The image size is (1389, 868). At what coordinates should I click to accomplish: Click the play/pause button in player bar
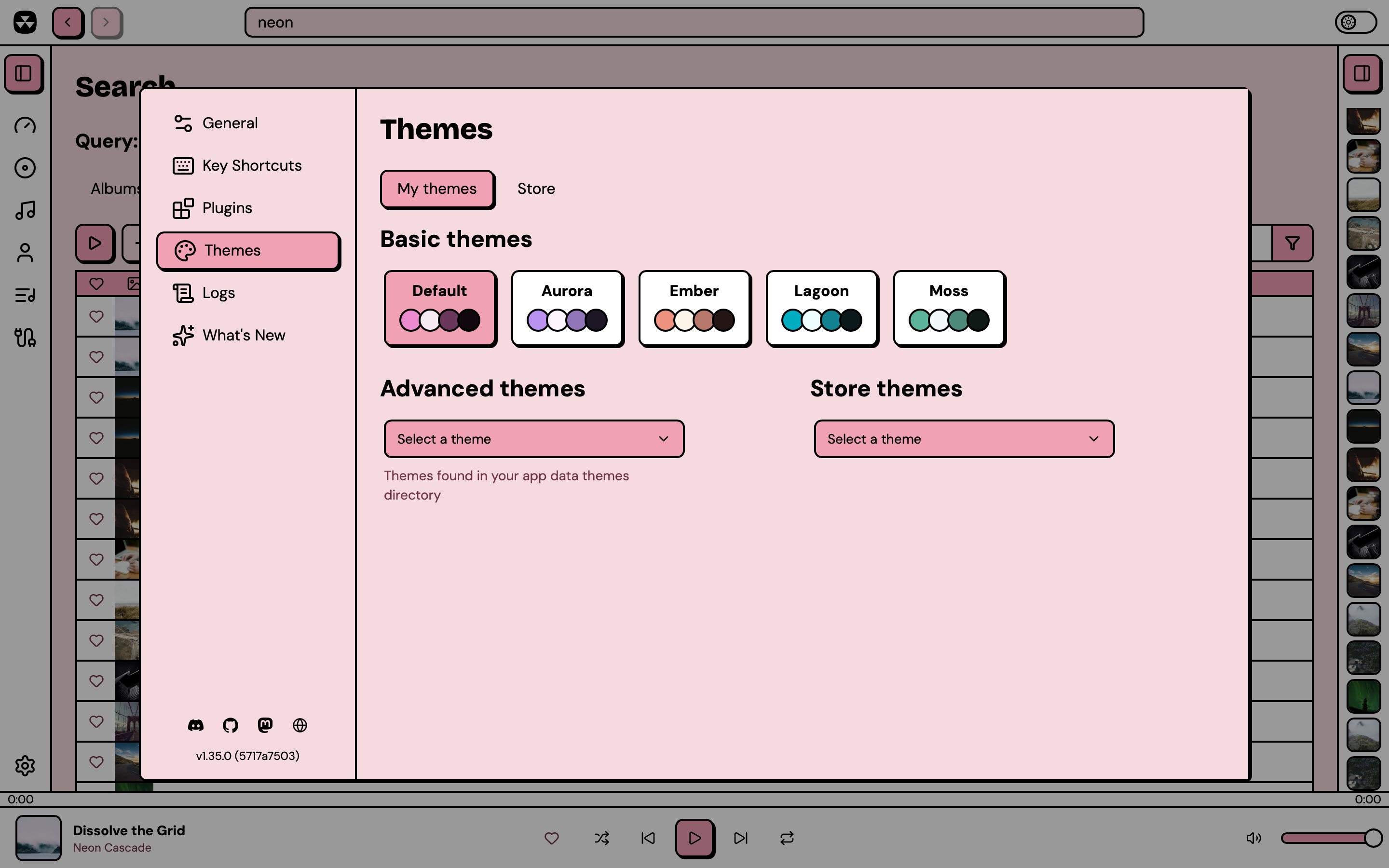(x=694, y=838)
